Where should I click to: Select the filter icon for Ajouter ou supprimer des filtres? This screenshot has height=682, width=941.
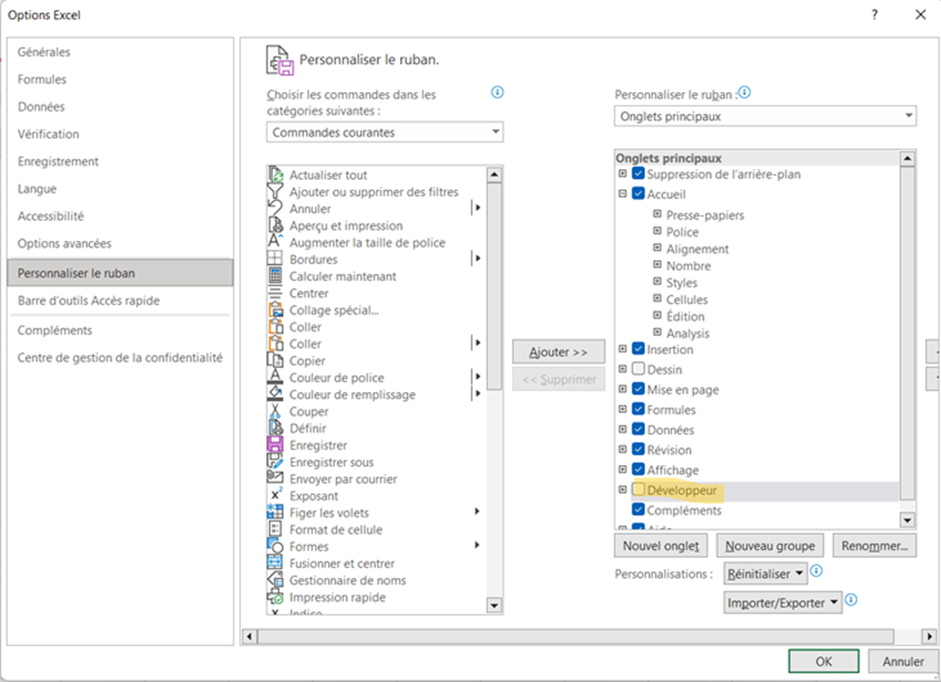pos(276,192)
